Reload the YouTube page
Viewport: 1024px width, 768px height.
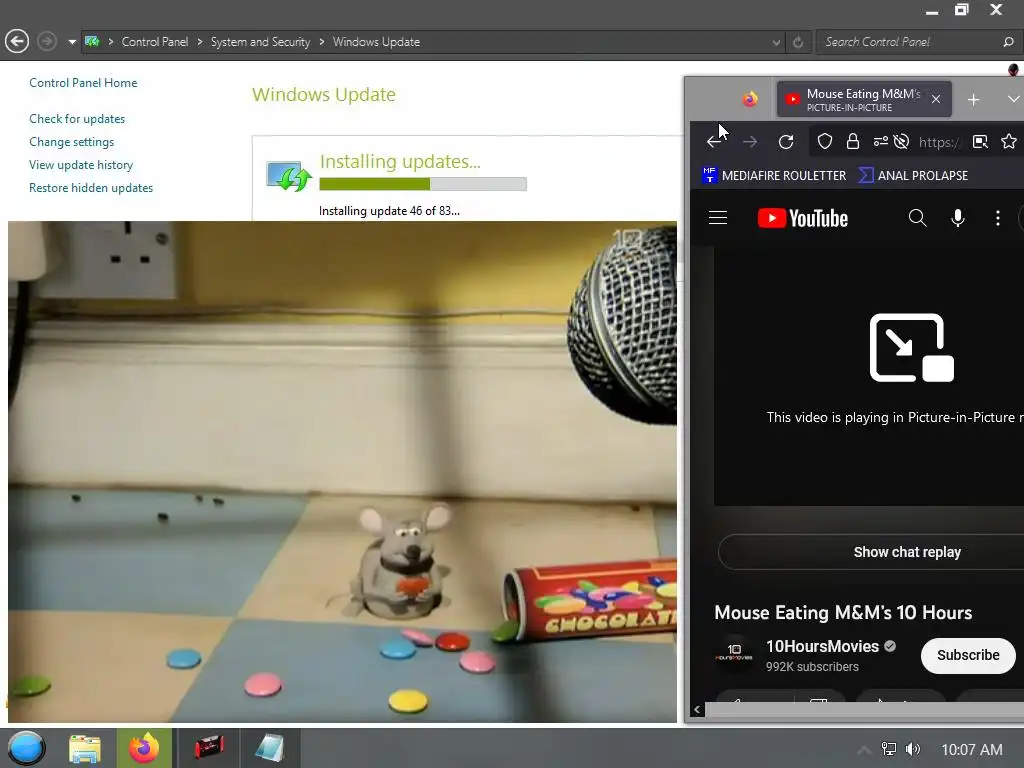click(786, 142)
